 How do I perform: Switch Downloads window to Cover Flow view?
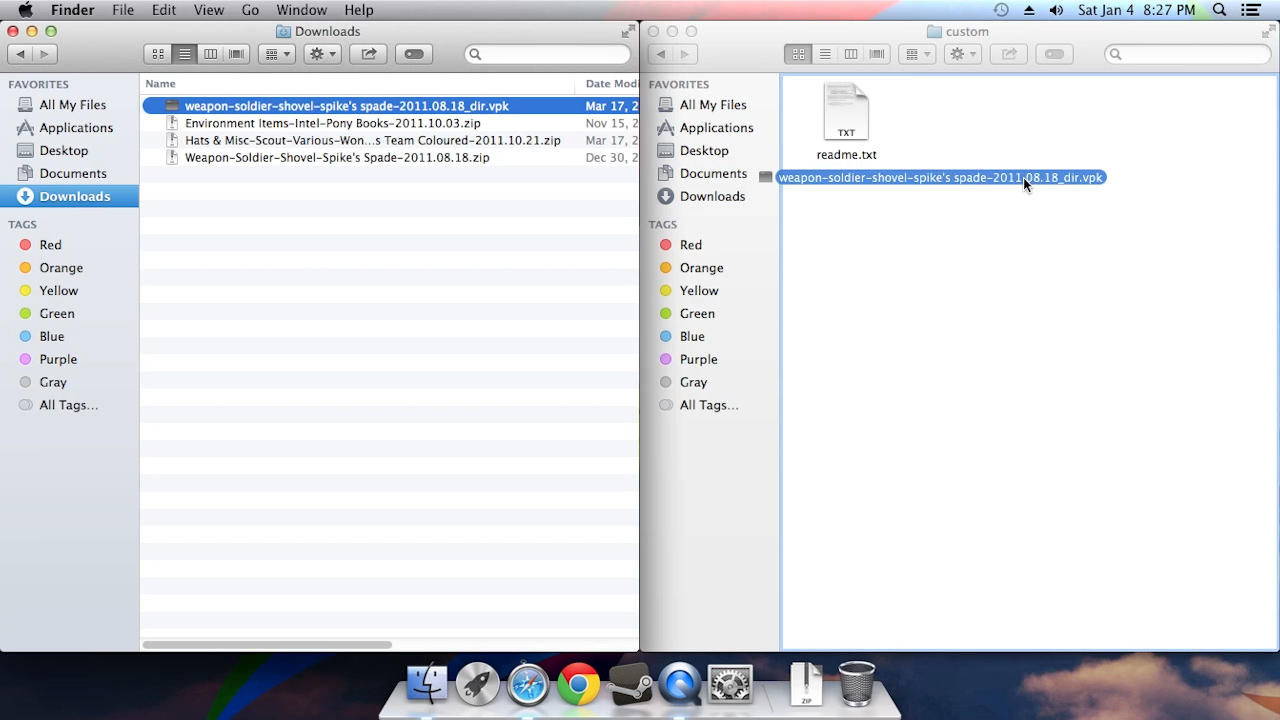[236, 54]
